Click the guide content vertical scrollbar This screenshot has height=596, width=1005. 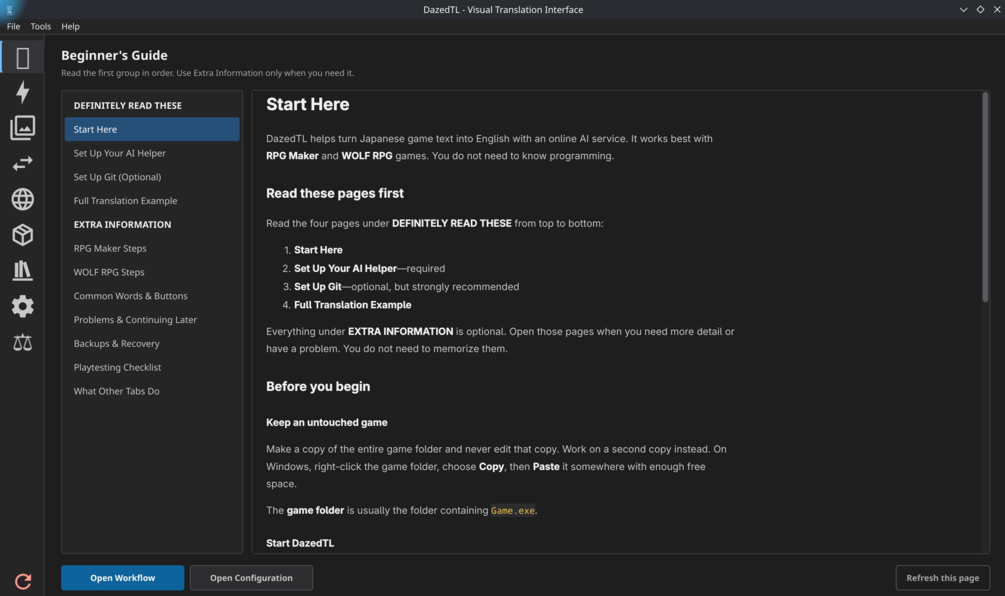coord(985,197)
